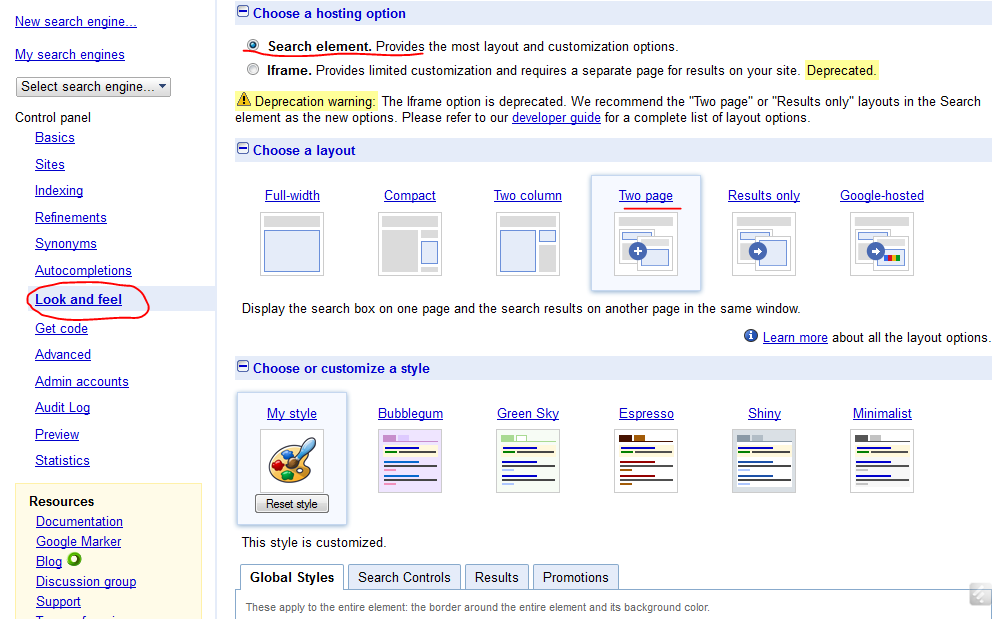Open the Look and feel link
Viewport: 992px width, 619px height.
point(78,299)
